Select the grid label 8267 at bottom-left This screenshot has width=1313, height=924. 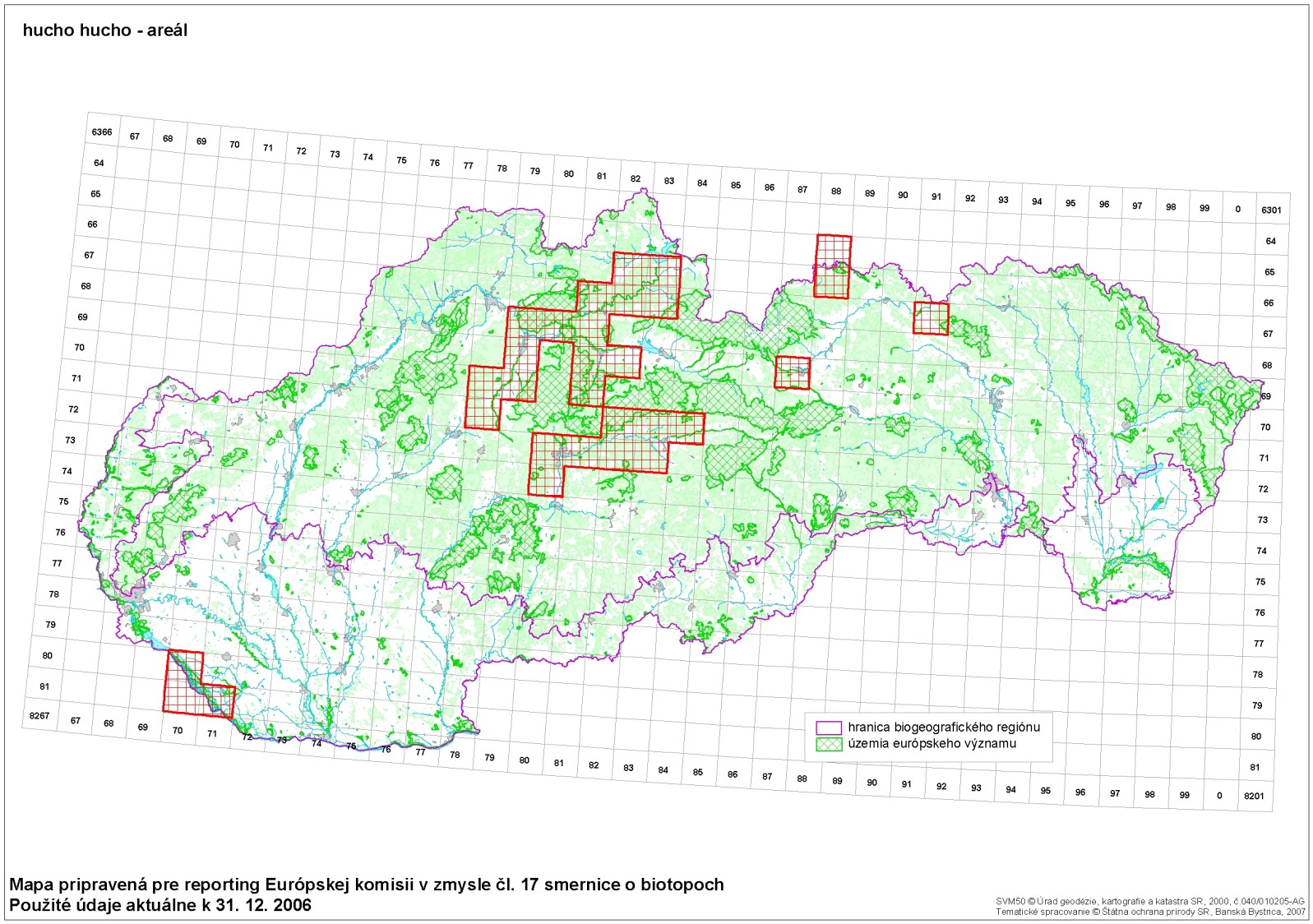39,716
